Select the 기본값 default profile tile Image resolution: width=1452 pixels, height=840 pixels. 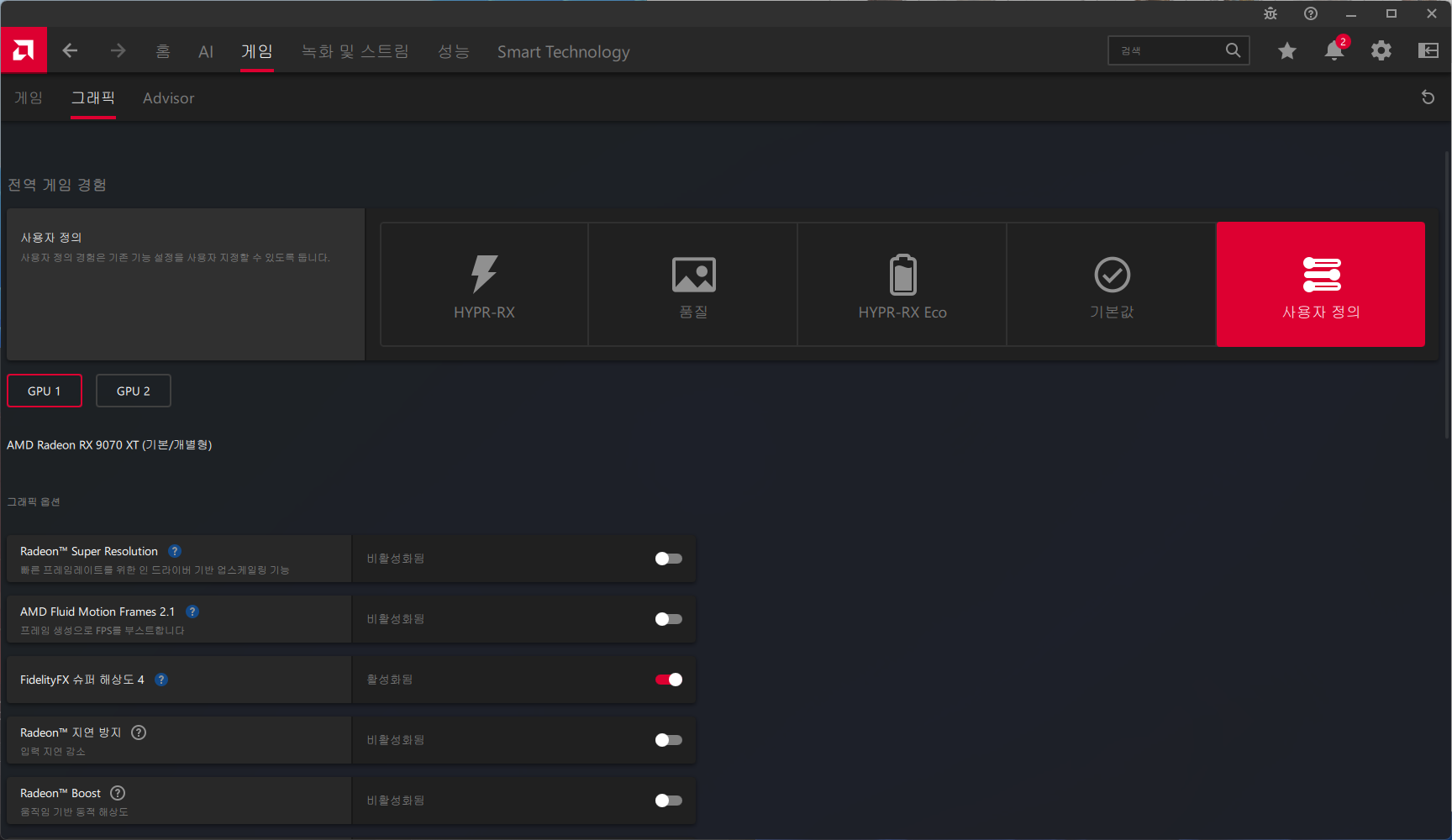click(1112, 285)
